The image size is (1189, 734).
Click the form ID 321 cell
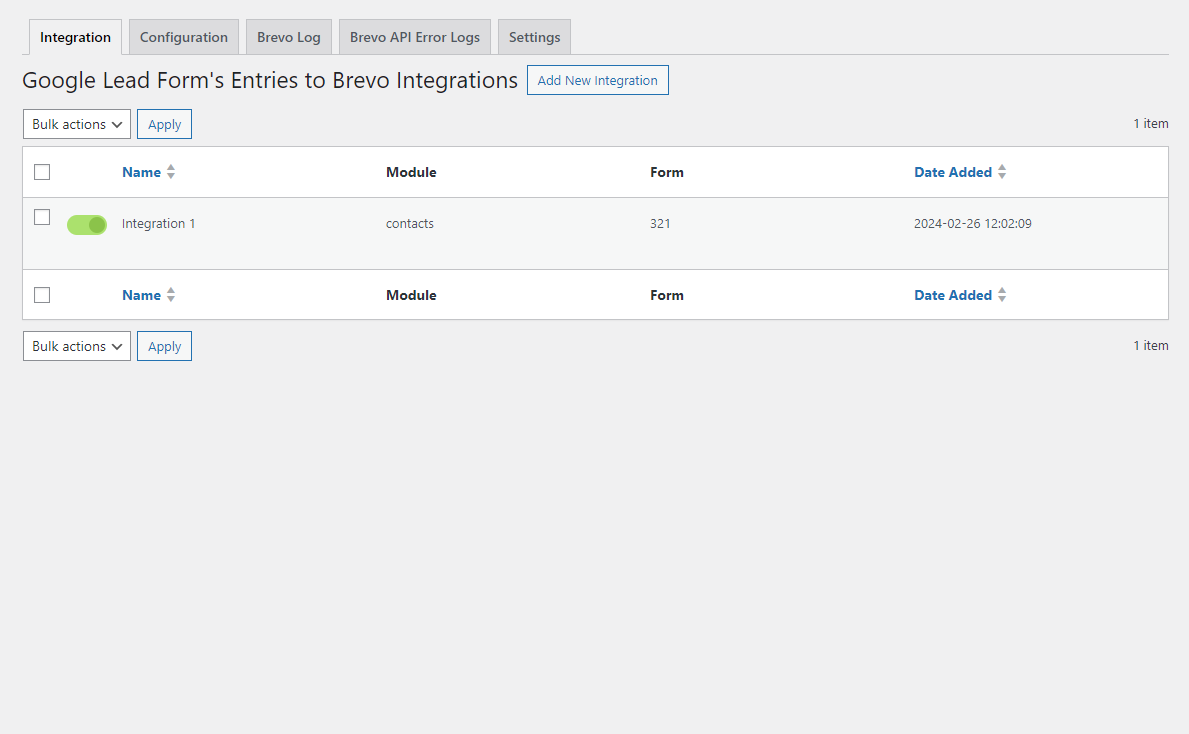660,224
